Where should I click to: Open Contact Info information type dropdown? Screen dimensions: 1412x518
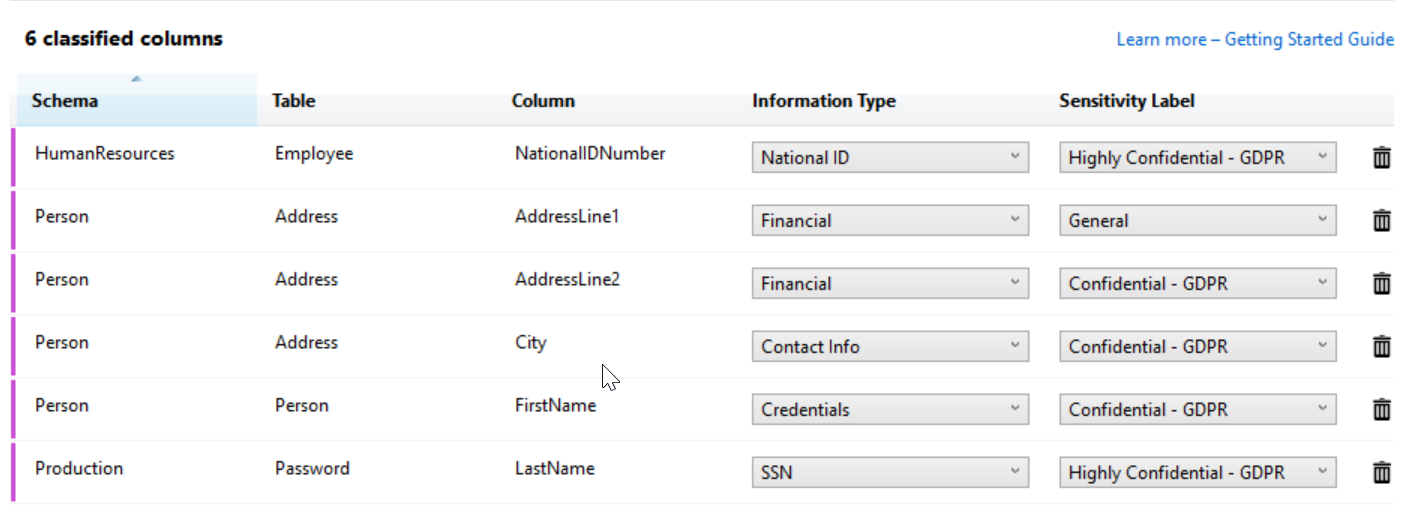[x=890, y=346]
